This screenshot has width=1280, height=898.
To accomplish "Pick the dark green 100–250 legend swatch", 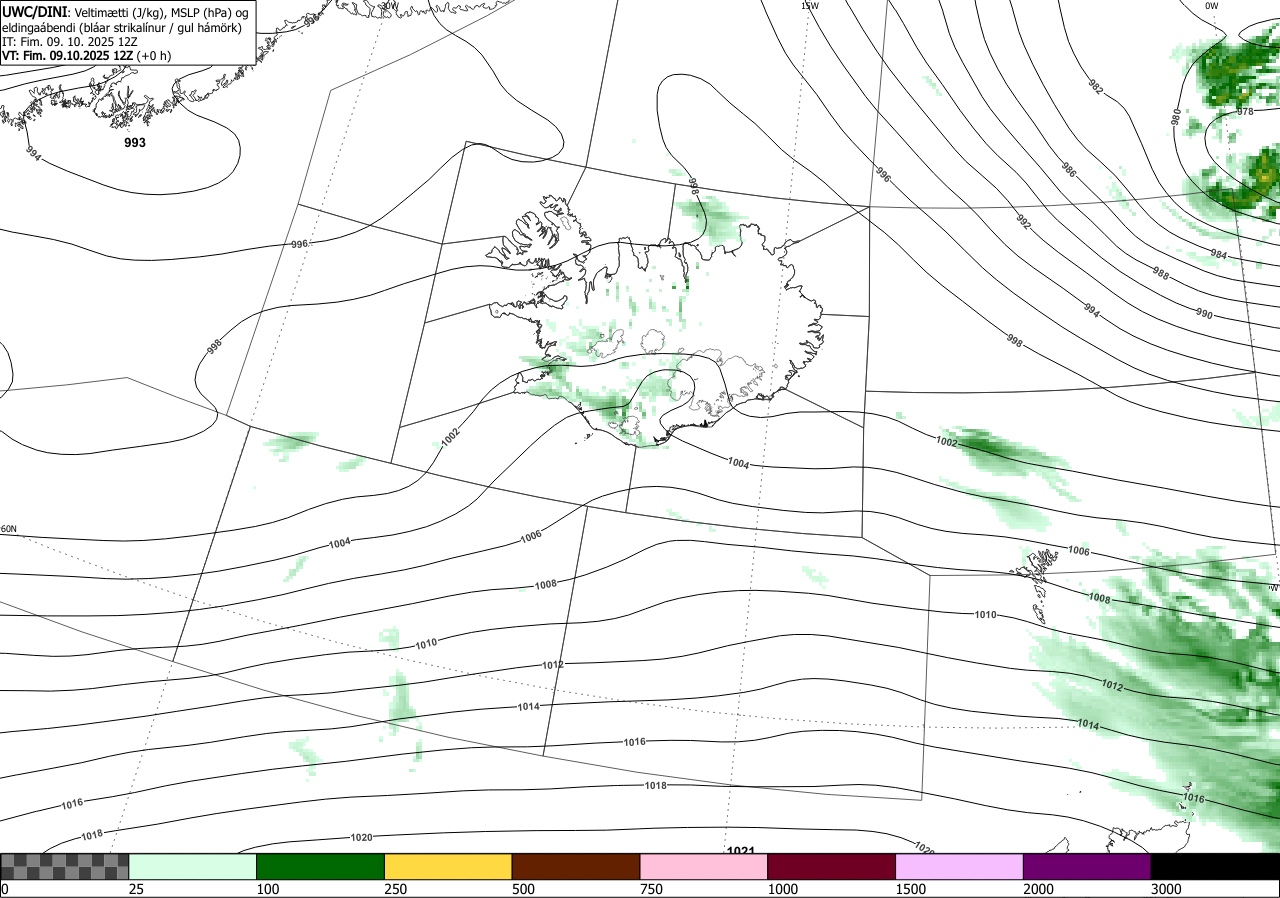I will (x=321, y=866).
